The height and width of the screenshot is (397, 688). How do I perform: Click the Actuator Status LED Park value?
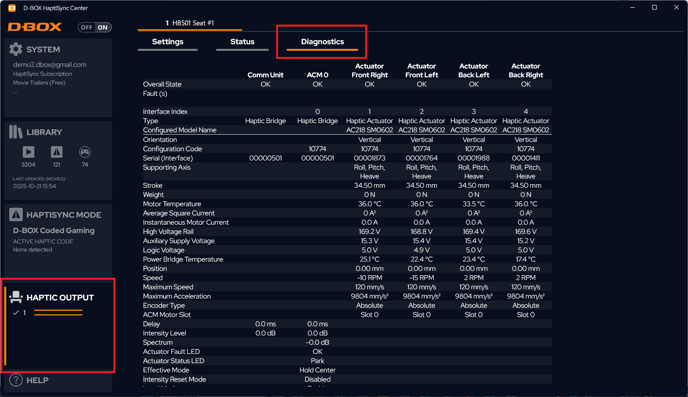(317, 361)
